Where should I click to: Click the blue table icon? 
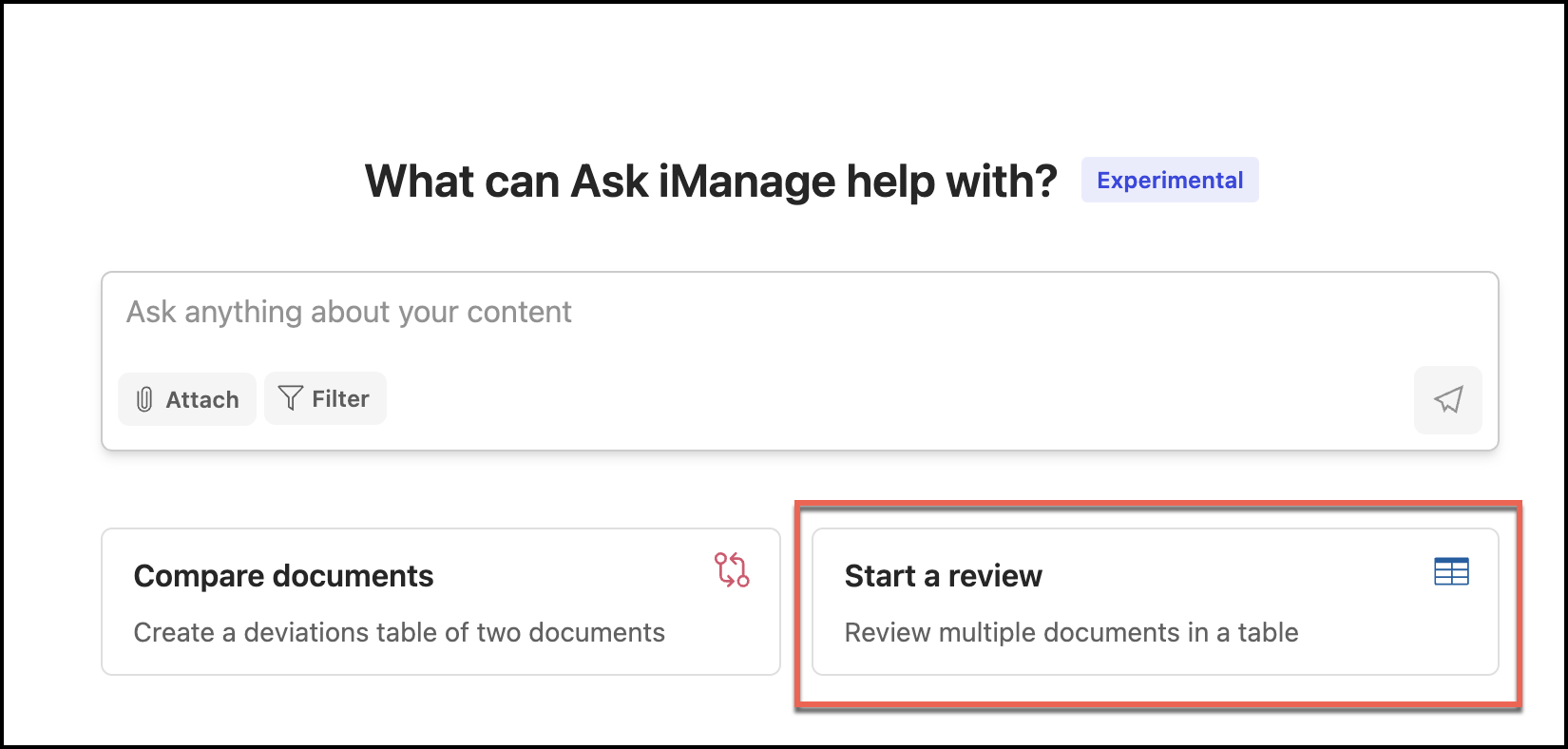tap(1451, 571)
